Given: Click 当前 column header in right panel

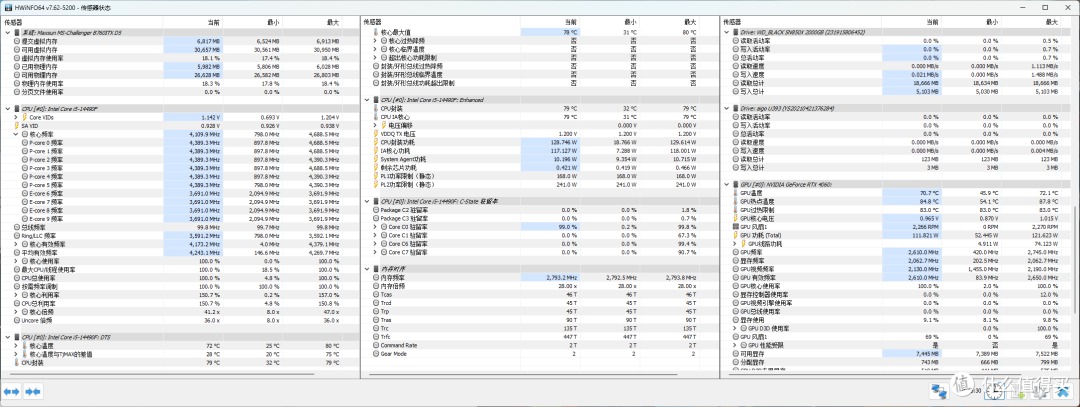Looking at the screenshot, I should click(x=911, y=23).
